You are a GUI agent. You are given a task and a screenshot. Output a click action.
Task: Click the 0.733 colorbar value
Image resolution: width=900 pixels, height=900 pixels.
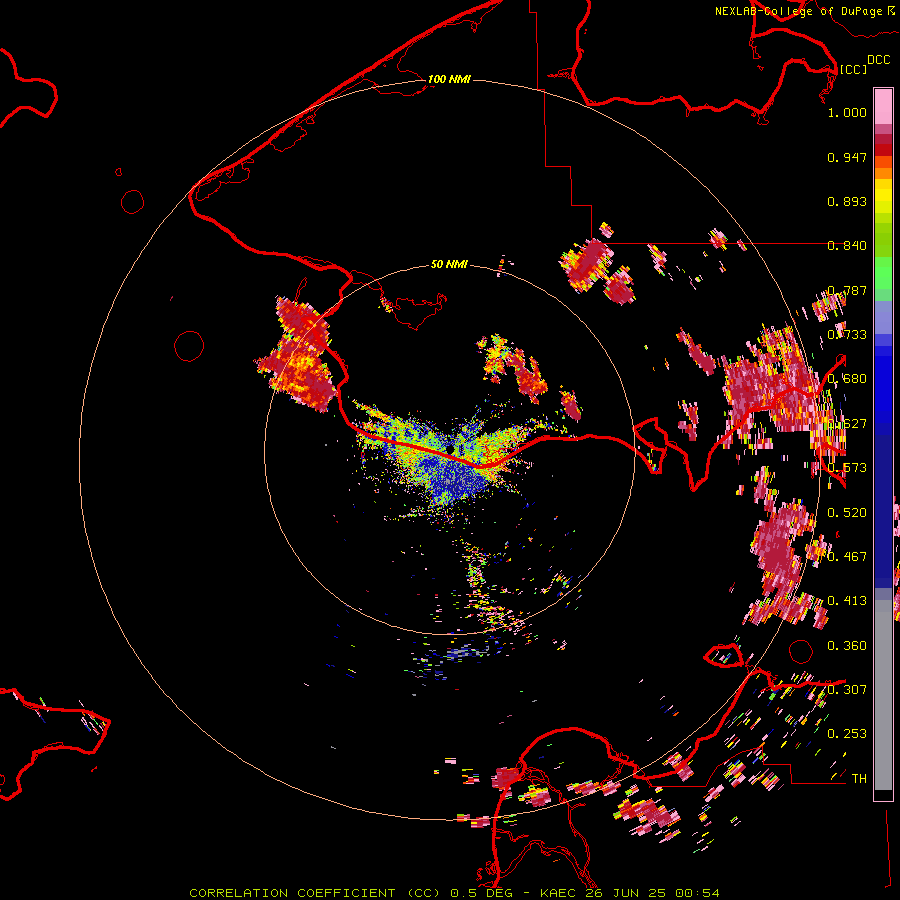847,335
